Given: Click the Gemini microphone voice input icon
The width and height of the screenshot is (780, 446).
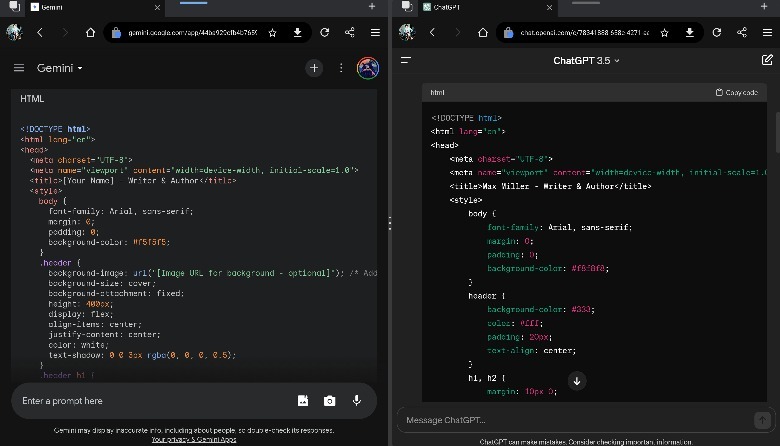Looking at the screenshot, I should point(356,401).
